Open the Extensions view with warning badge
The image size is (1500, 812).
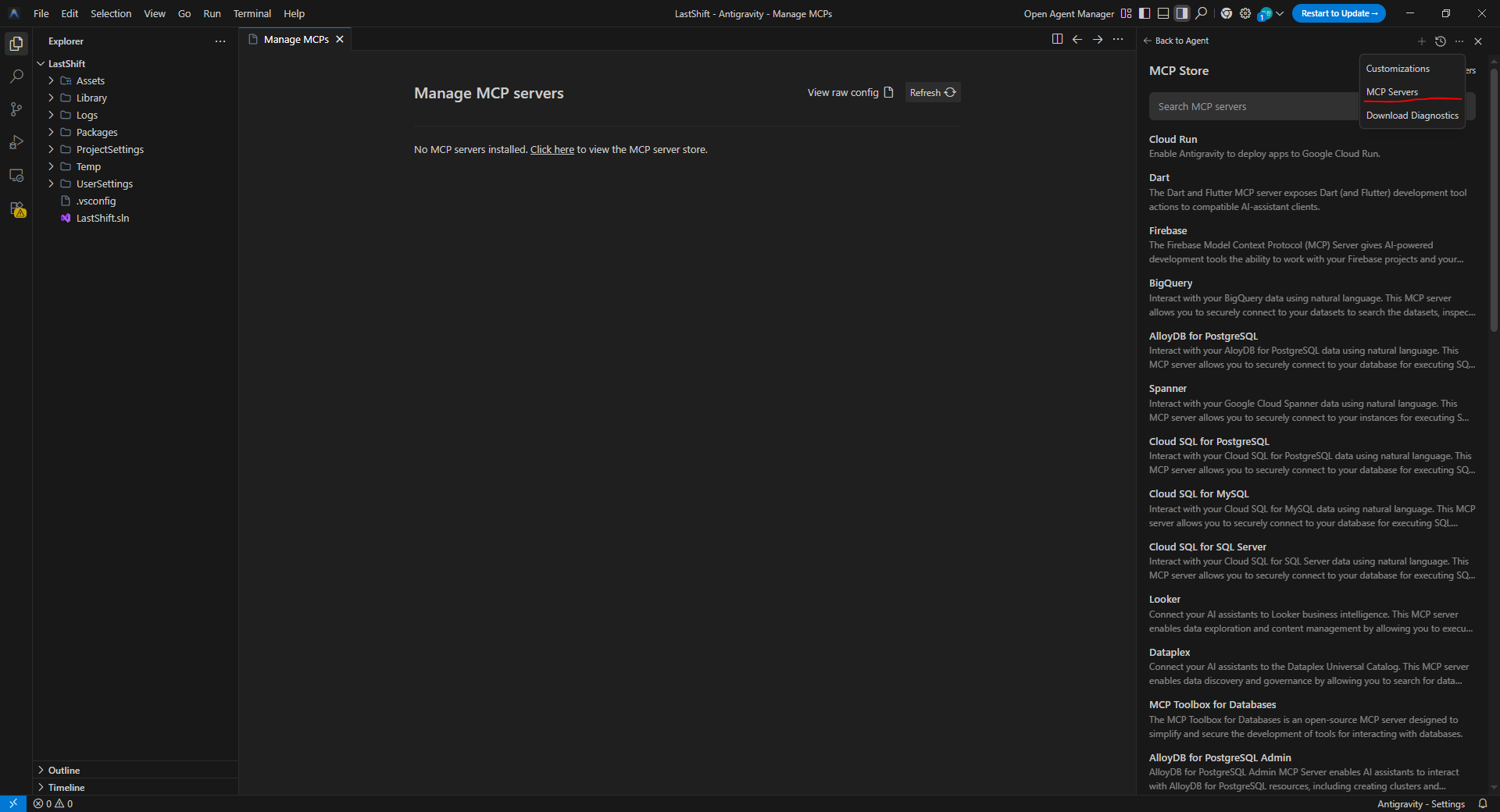[x=16, y=209]
